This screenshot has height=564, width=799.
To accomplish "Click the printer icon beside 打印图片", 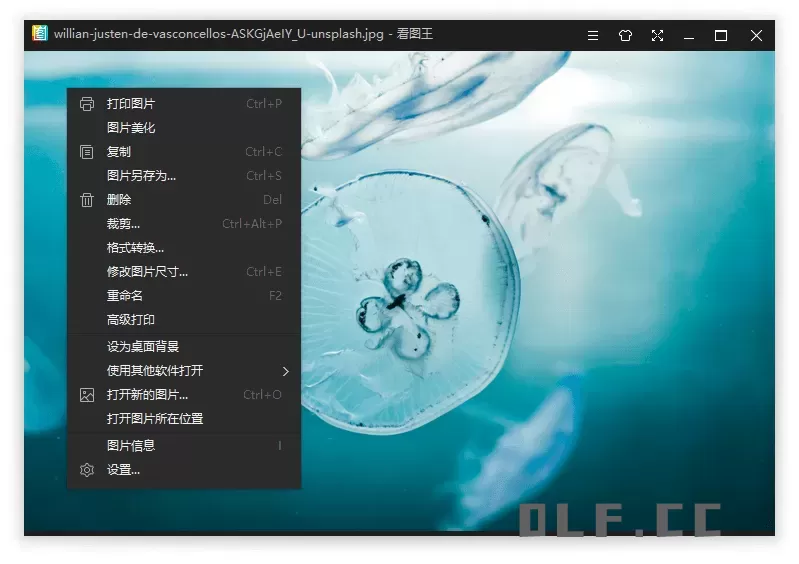I will coord(87,104).
